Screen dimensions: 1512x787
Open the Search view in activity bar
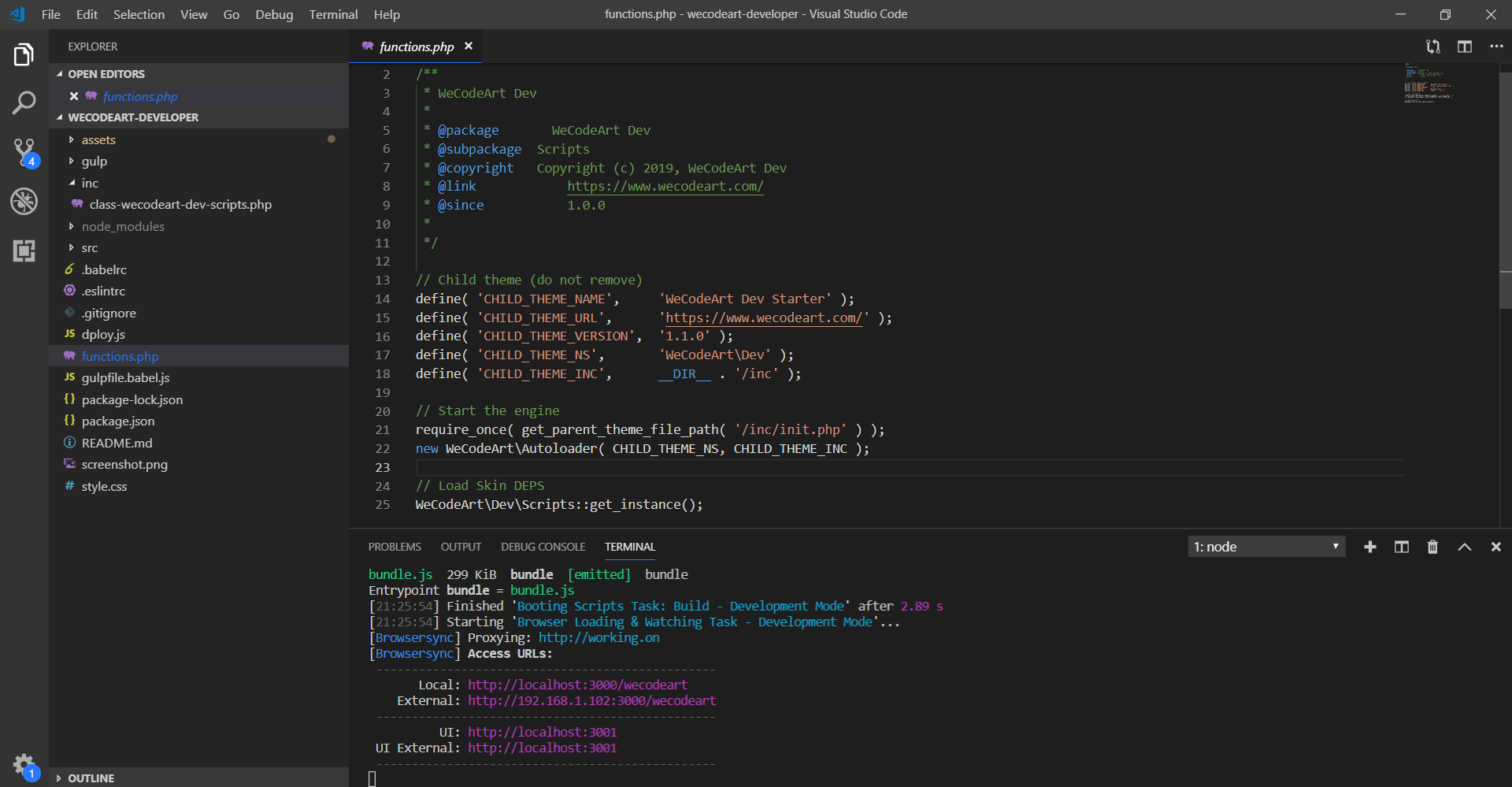coord(24,102)
